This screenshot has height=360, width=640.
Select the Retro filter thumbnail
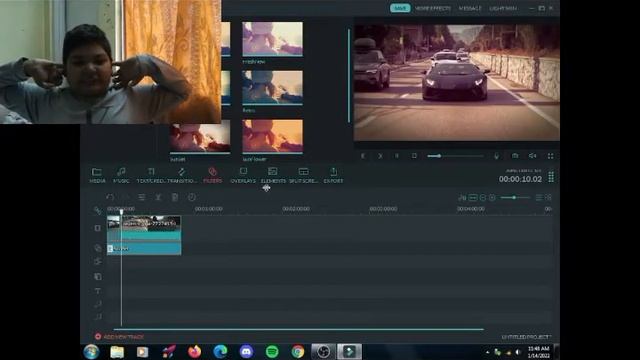click(x=273, y=88)
